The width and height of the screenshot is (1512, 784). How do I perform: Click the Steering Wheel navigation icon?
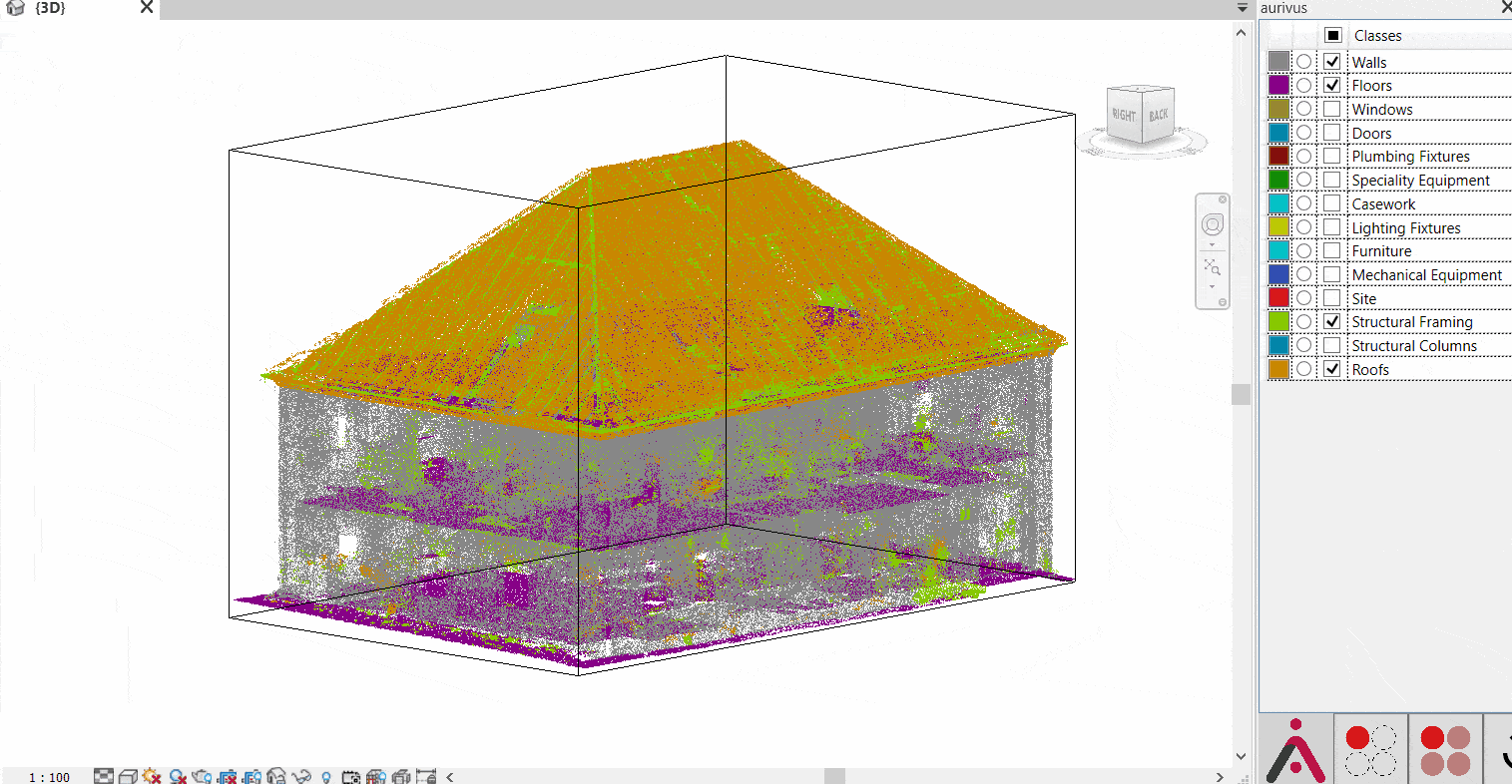coord(1212,225)
